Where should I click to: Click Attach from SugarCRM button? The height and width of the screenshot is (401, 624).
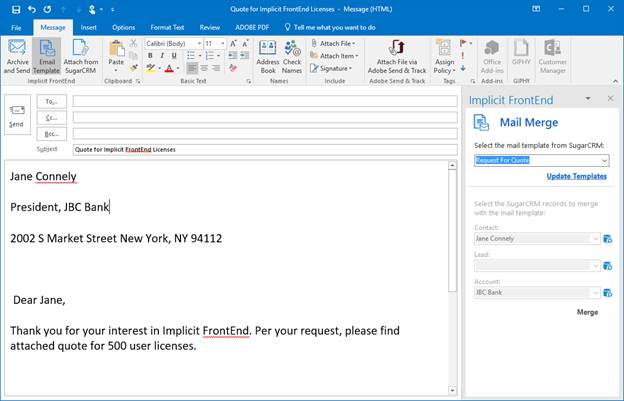coord(81,55)
